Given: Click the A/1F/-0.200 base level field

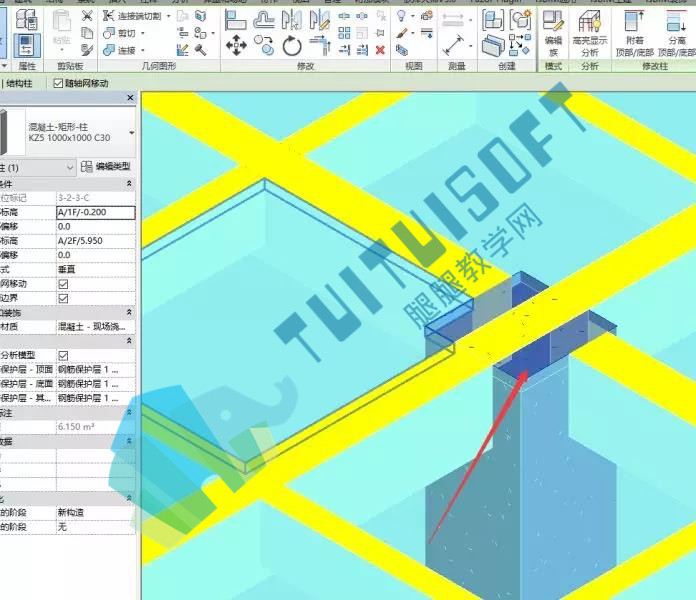Looking at the screenshot, I should pos(96,213).
